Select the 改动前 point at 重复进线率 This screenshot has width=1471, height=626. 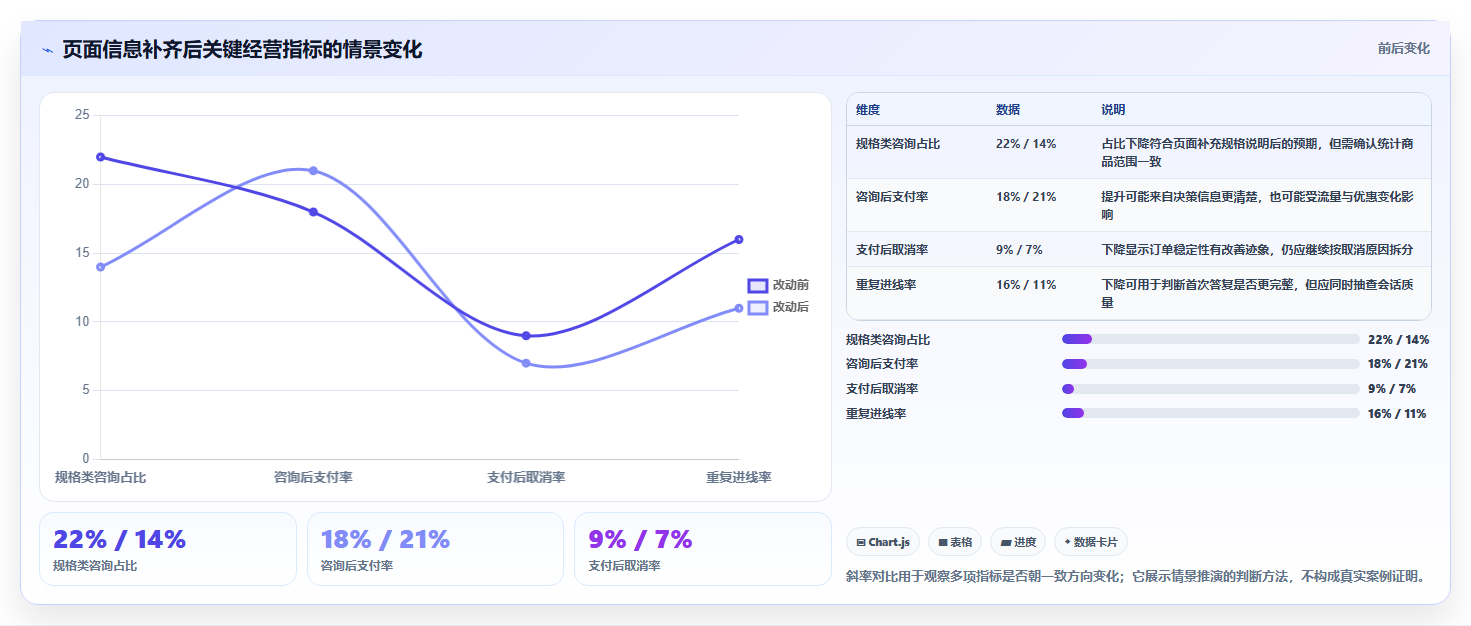[739, 239]
